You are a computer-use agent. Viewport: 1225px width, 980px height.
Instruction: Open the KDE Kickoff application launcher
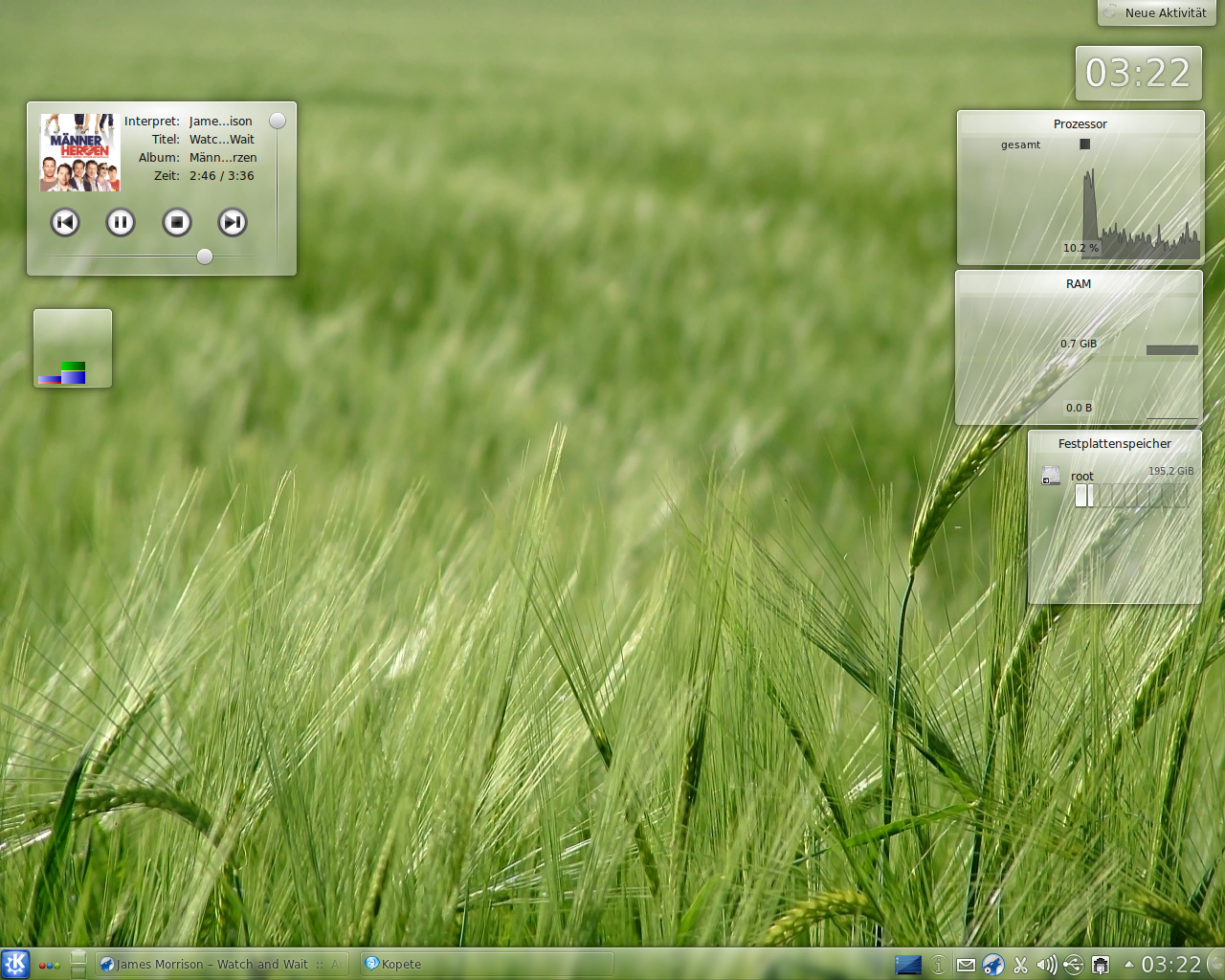(x=15, y=964)
